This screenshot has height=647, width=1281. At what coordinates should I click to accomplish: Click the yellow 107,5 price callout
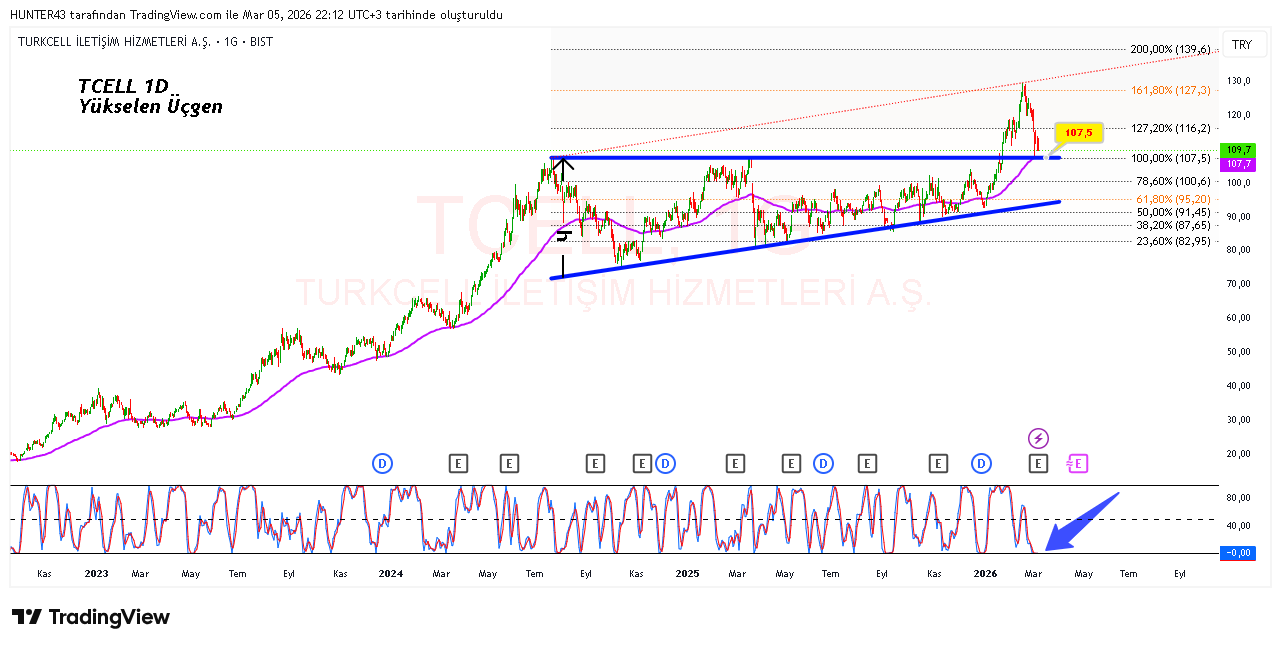click(x=1078, y=132)
